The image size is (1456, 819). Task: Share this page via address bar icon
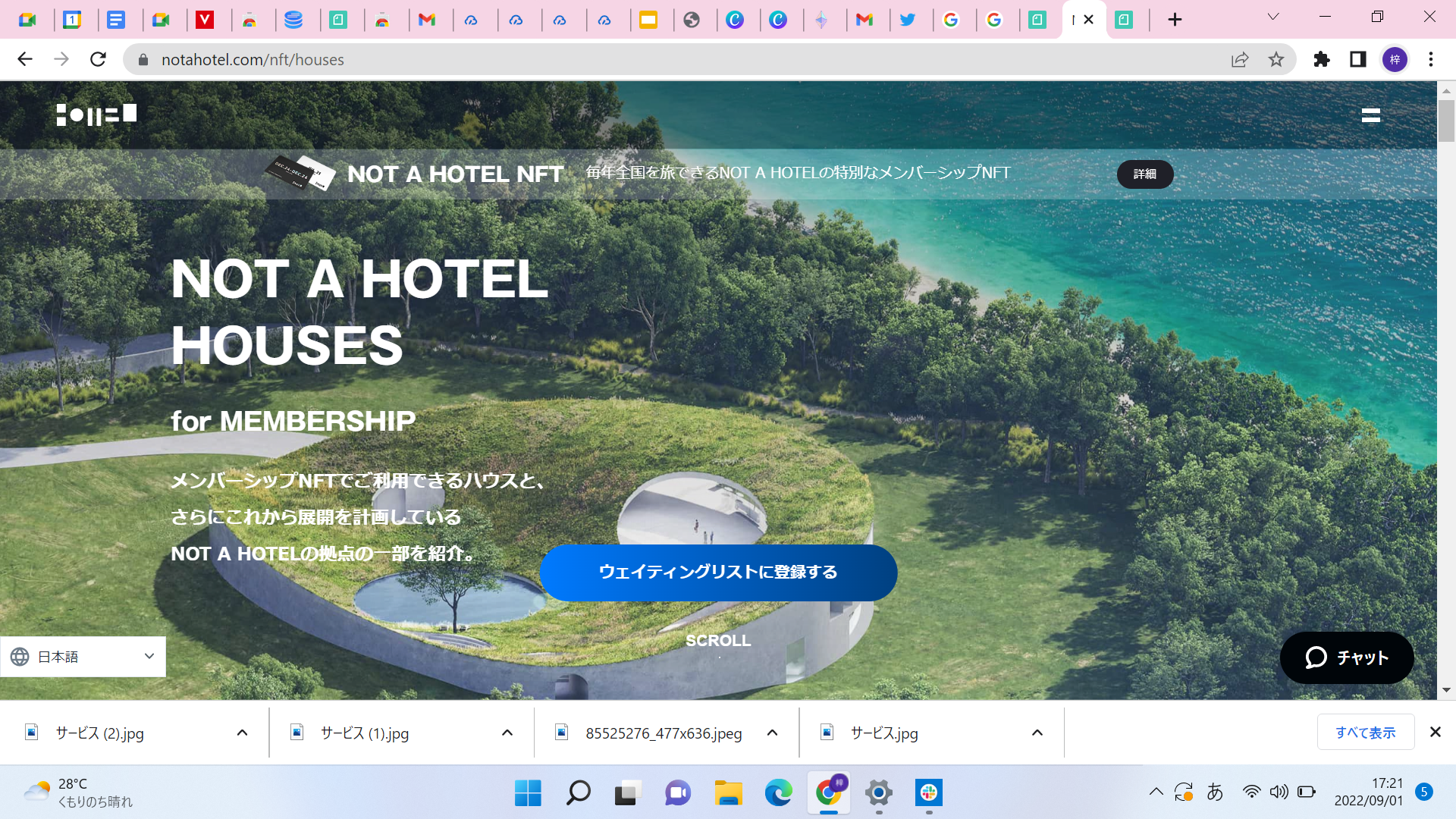[1240, 59]
